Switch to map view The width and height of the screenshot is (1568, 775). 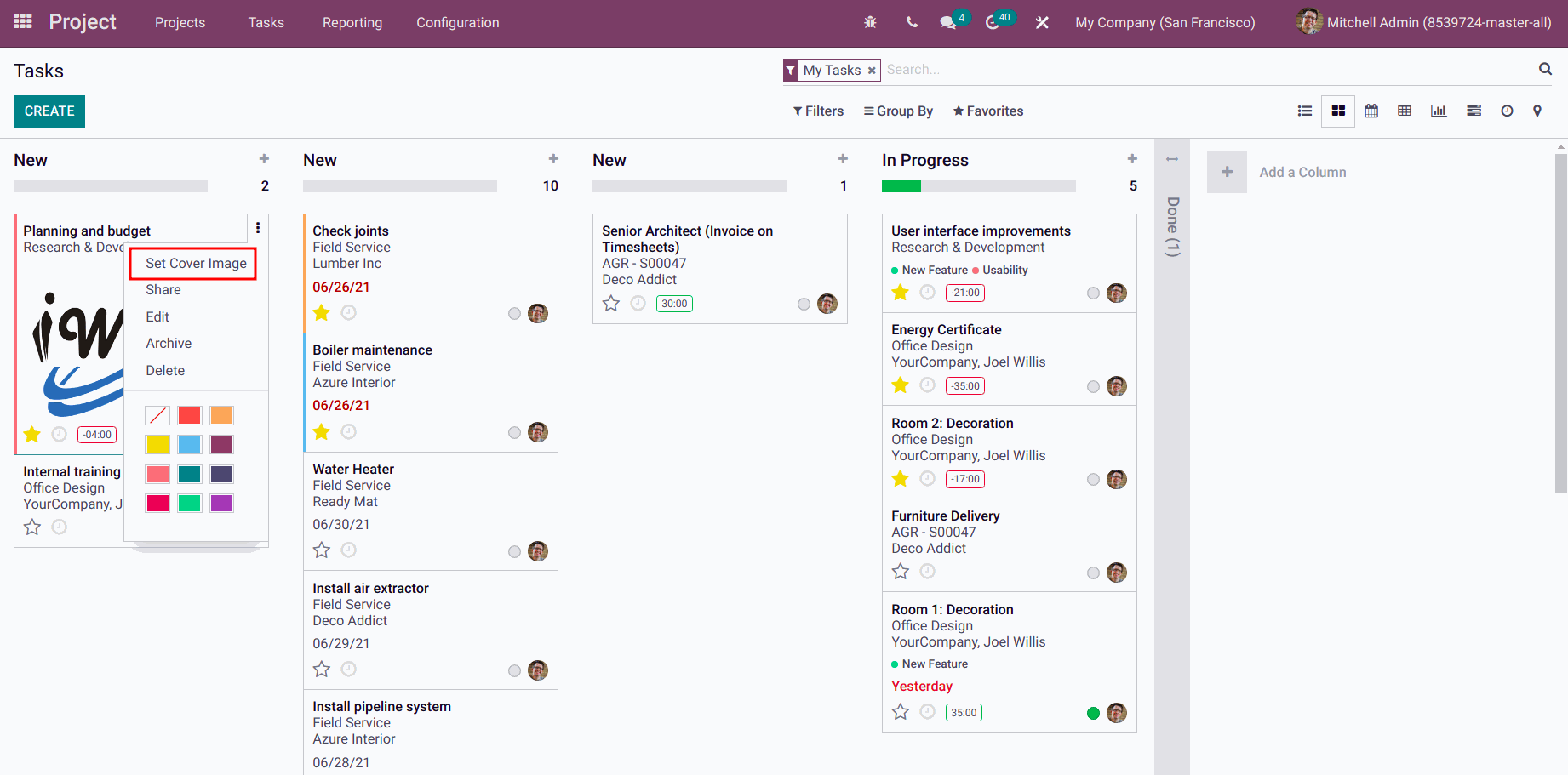1537,111
